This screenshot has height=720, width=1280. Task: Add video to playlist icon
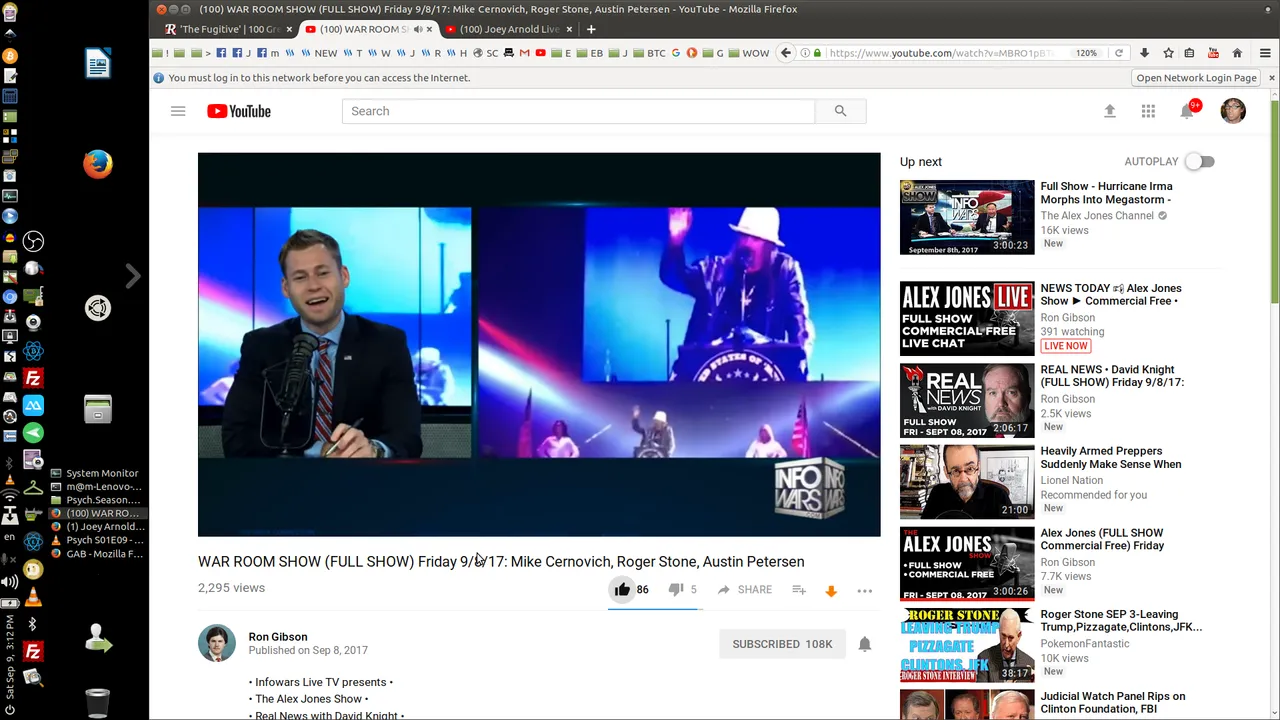pyautogui.click(x=799, y=590)
